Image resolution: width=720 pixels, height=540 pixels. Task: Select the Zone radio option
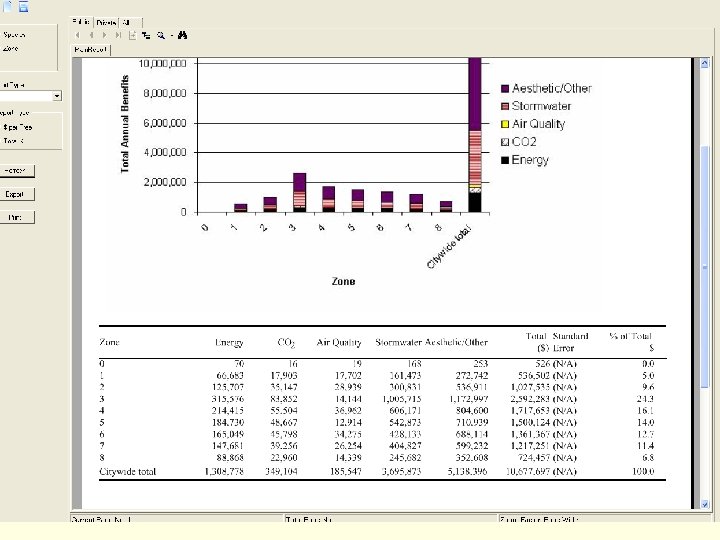[11, 48]
